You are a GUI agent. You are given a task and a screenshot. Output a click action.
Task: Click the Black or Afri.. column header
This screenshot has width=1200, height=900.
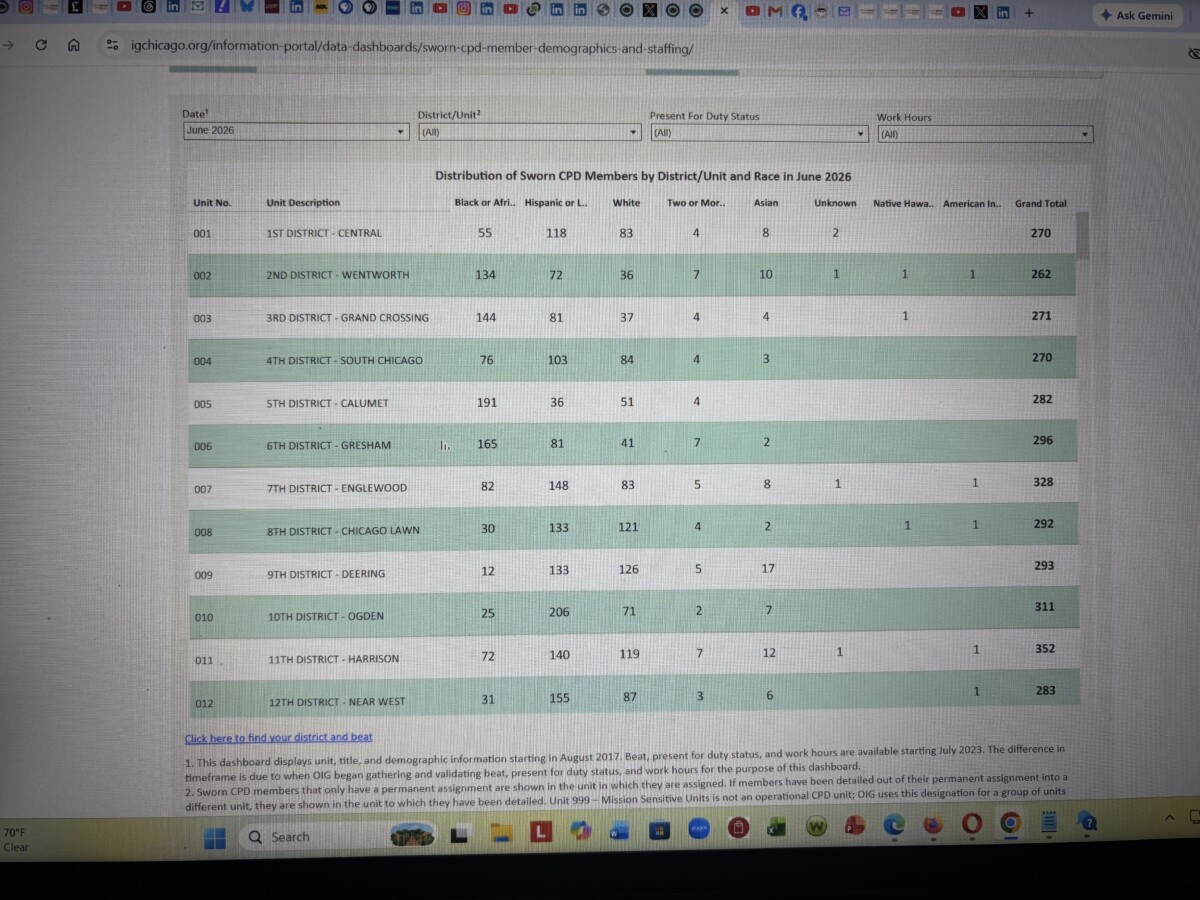[x=485, y=203]
